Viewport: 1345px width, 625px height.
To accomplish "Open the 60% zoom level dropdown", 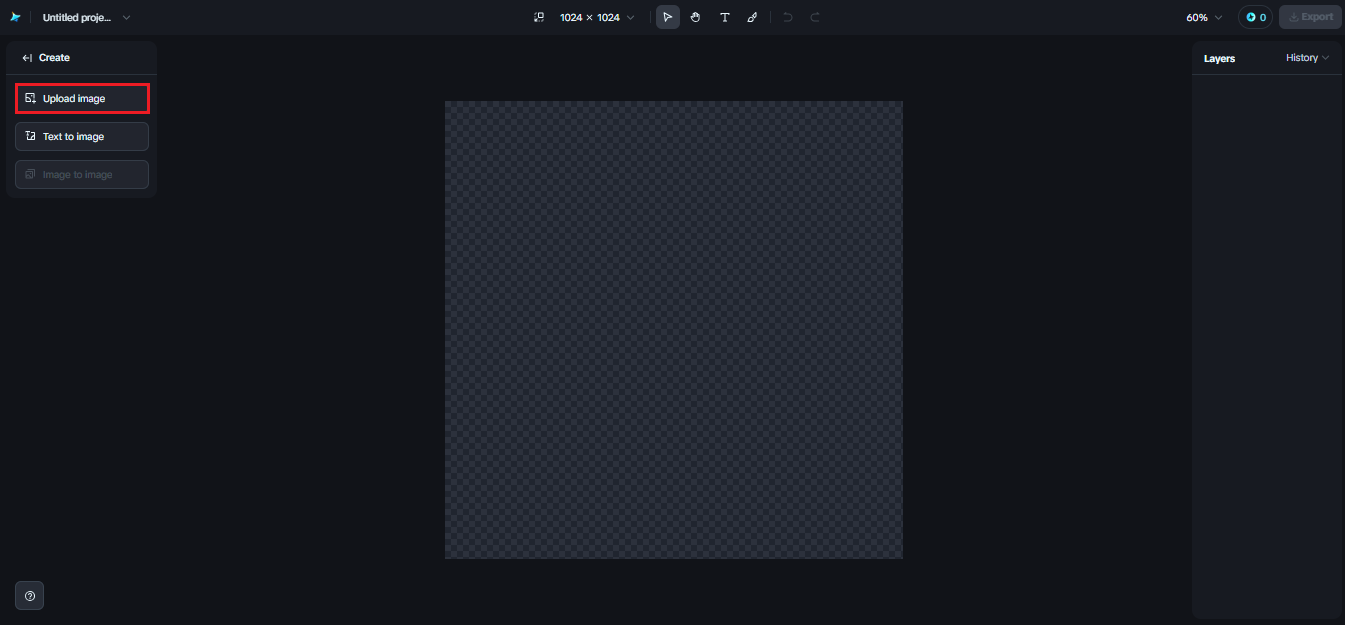I will (1203, 17).
